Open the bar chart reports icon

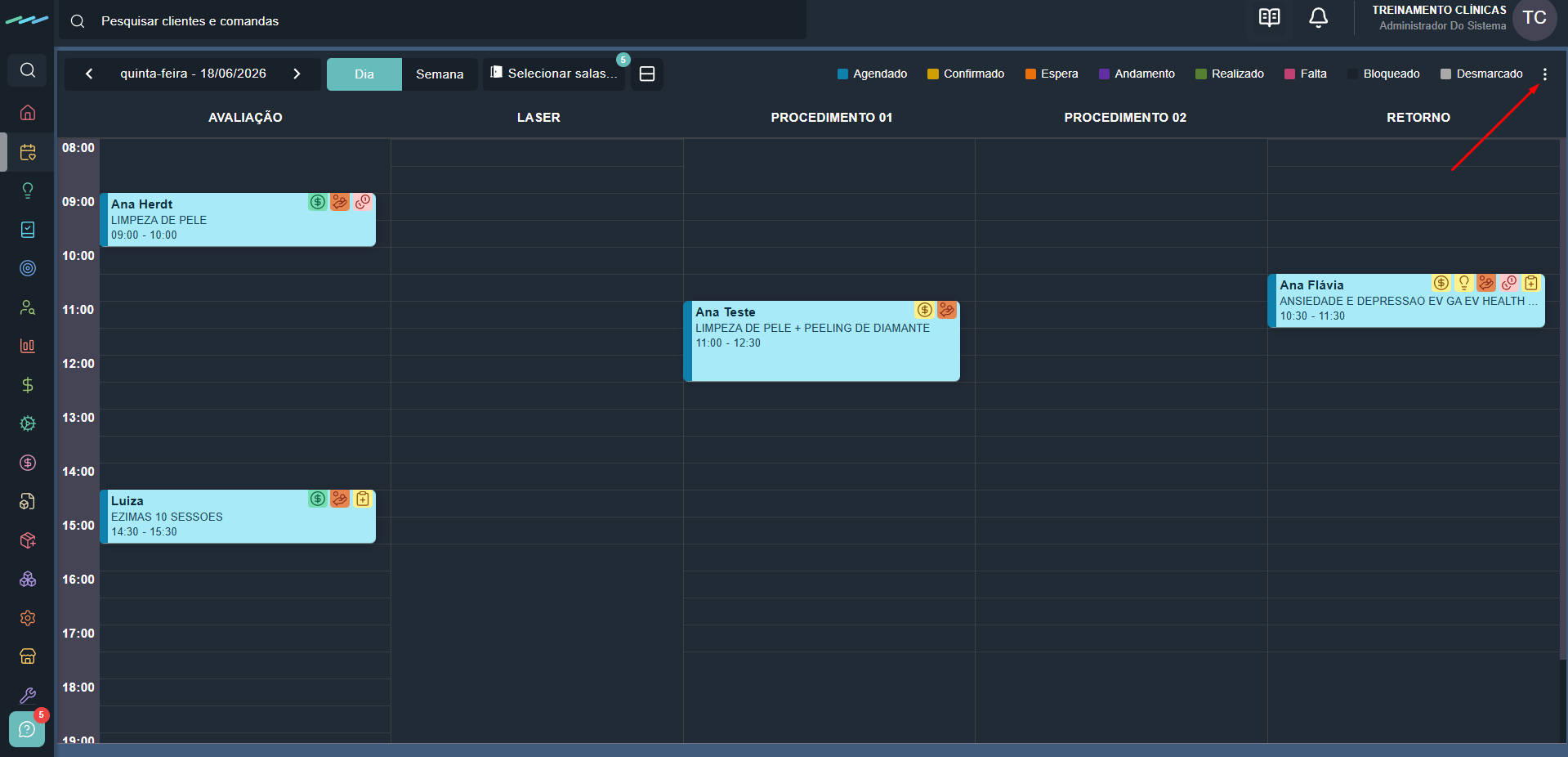28,346
